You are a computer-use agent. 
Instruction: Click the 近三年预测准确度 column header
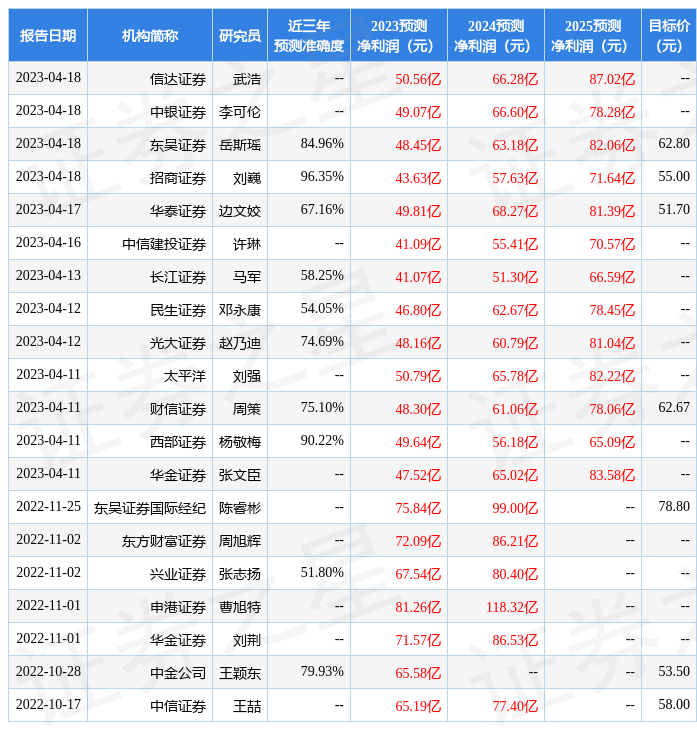(x=309, y=36)
